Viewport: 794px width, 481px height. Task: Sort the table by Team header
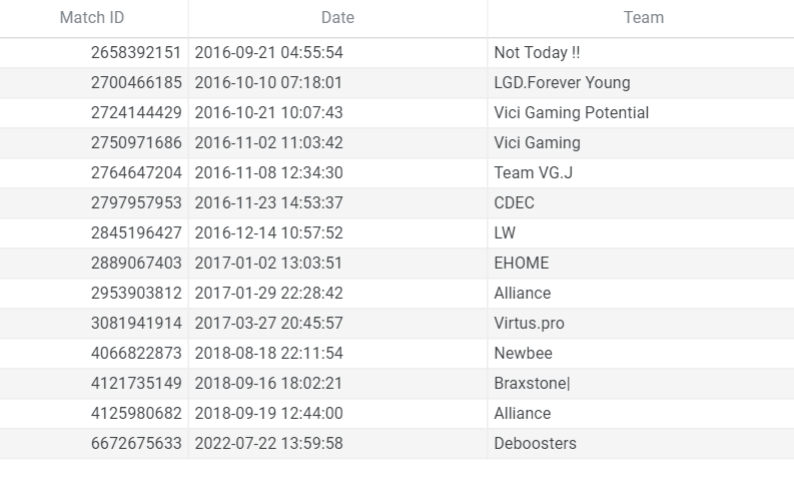[641, 18]
